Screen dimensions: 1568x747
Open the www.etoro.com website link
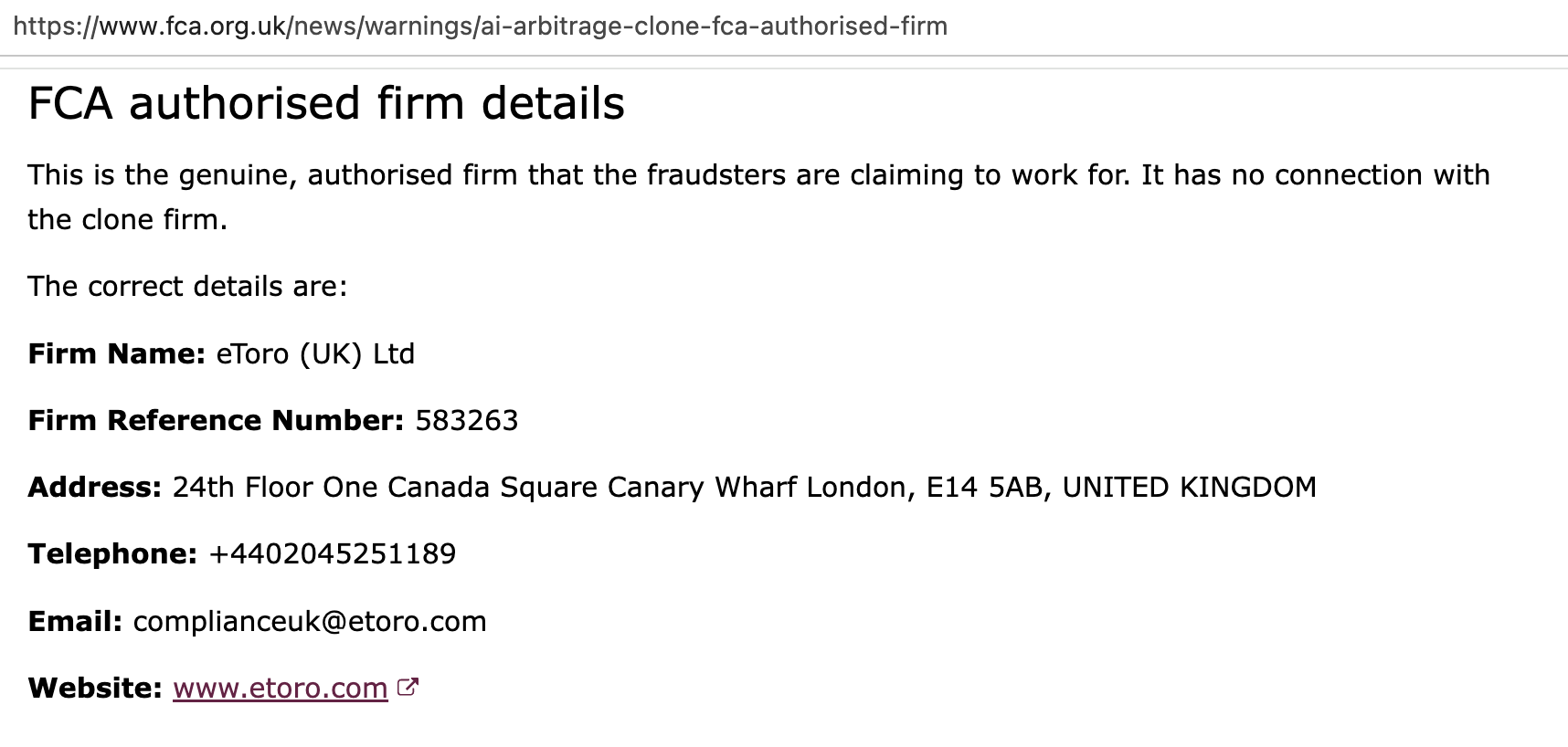click(x=280, y=688)
